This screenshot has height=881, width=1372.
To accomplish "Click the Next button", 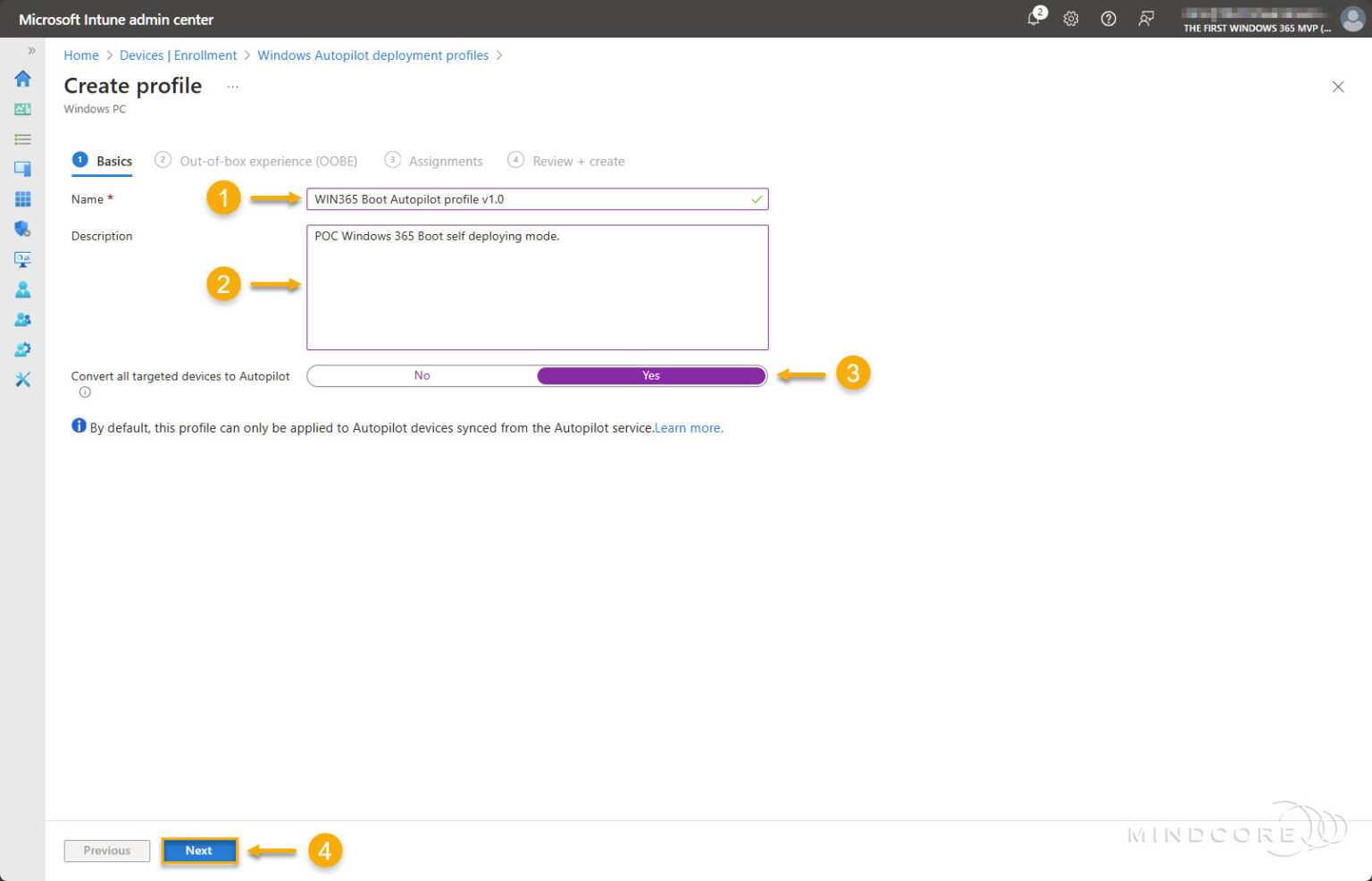I will [199, 851].
